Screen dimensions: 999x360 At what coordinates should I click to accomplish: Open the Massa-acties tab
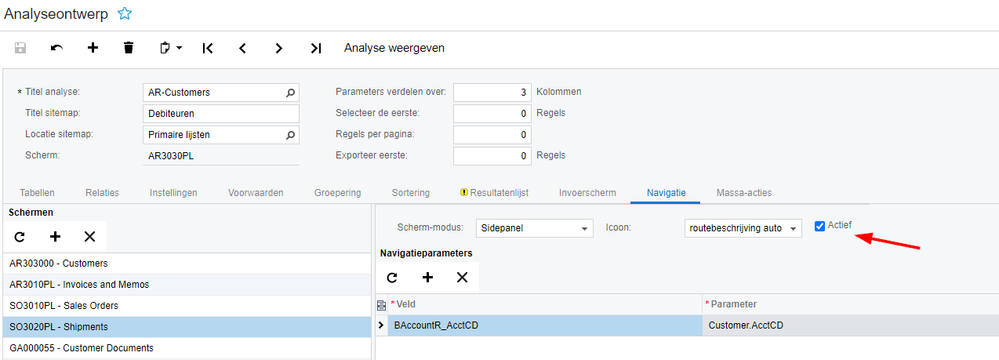coord(744,192)
